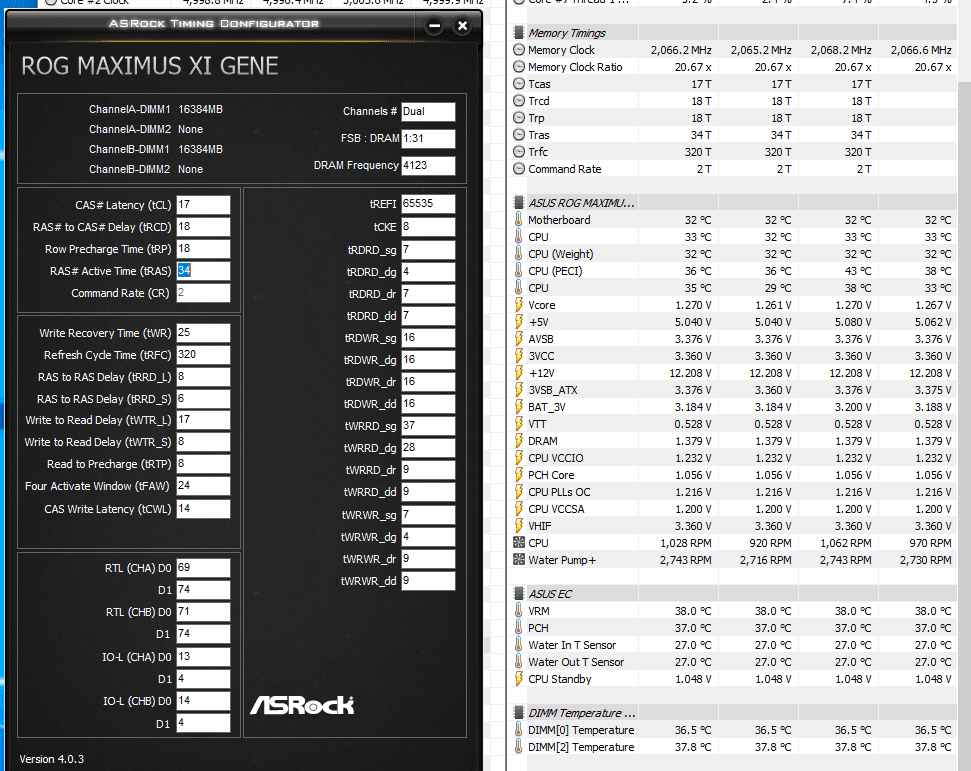The height and width of the screenshot is (771, 971).
Task: Click the clock icon beside Tcas
Action: point(519,84)
